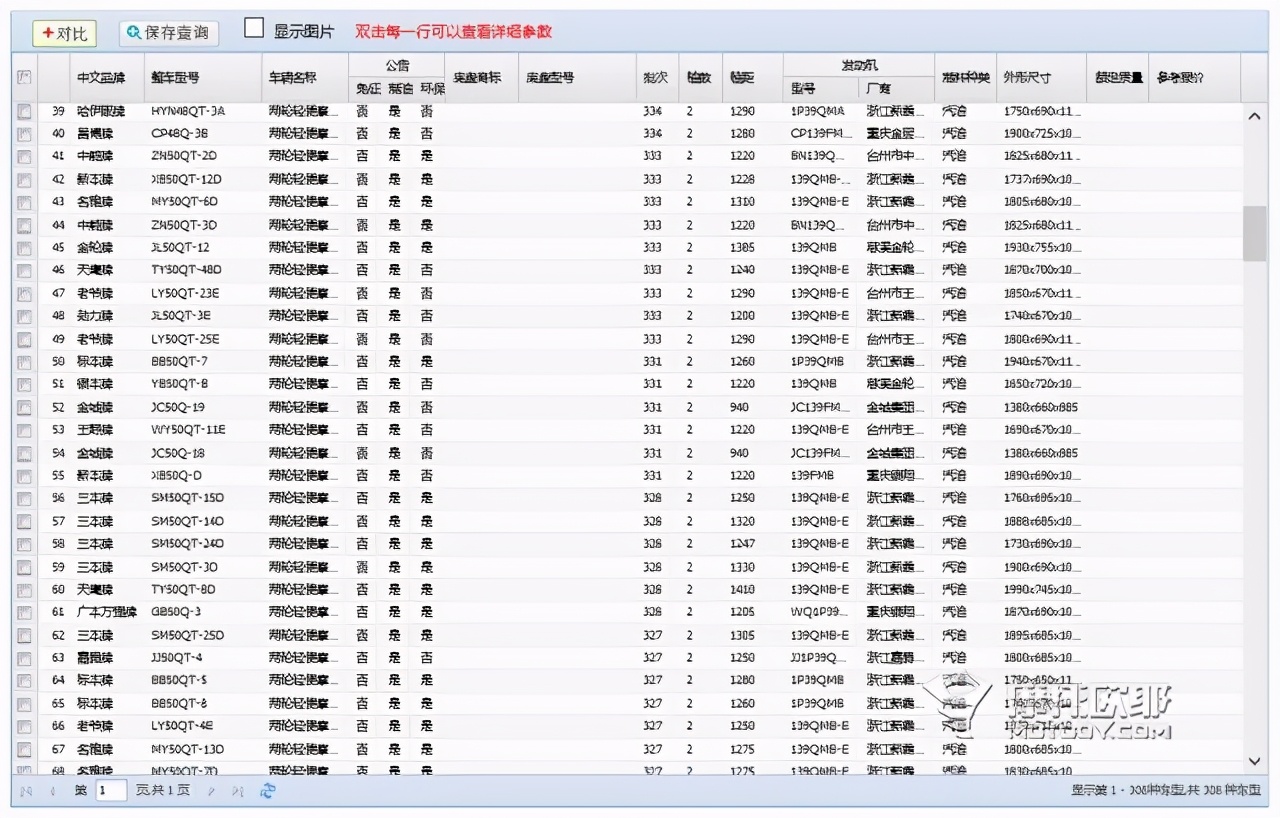Tick the select-all checkbox in table header
Image resolution: width=1280 pixels, height=818 pixels.
pos(24,78)
